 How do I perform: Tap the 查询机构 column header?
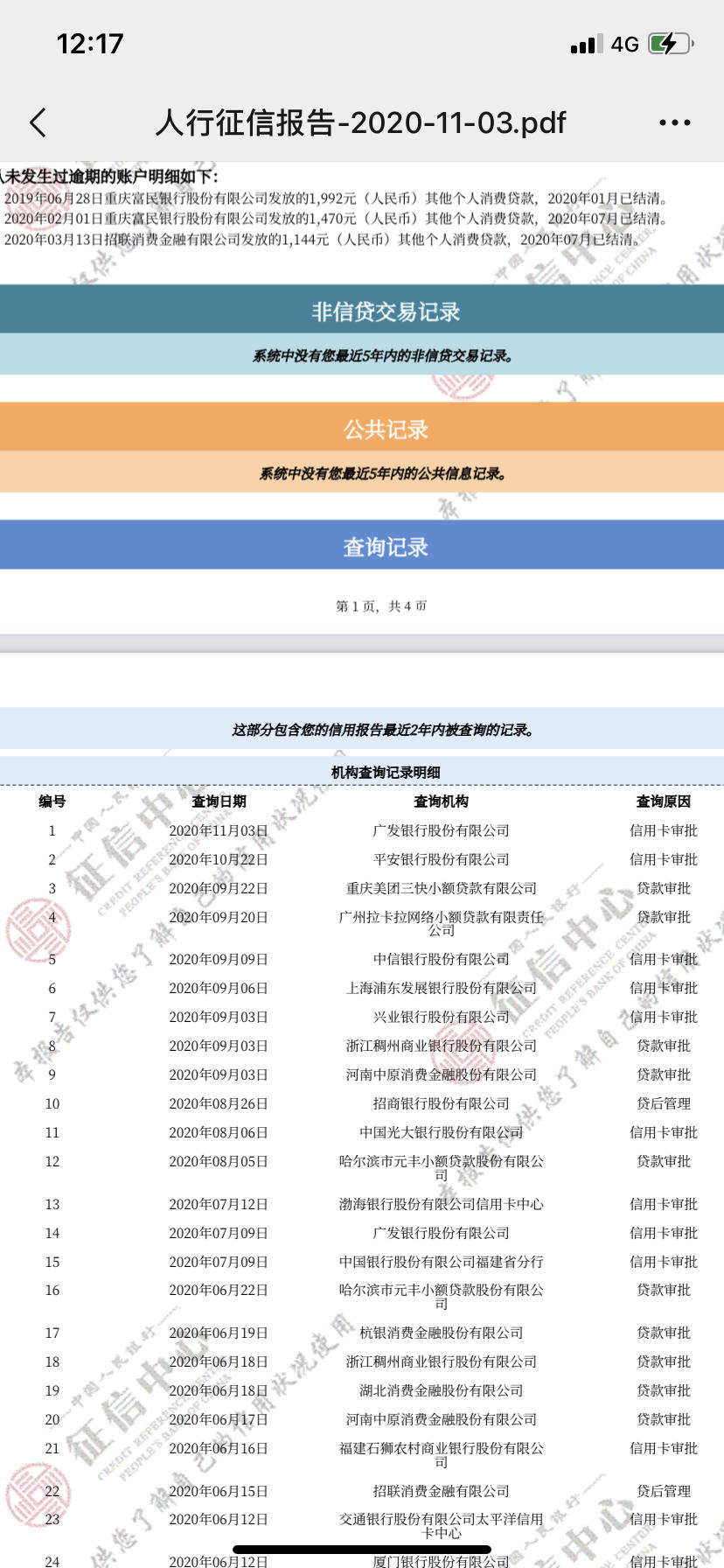[442, 801]
